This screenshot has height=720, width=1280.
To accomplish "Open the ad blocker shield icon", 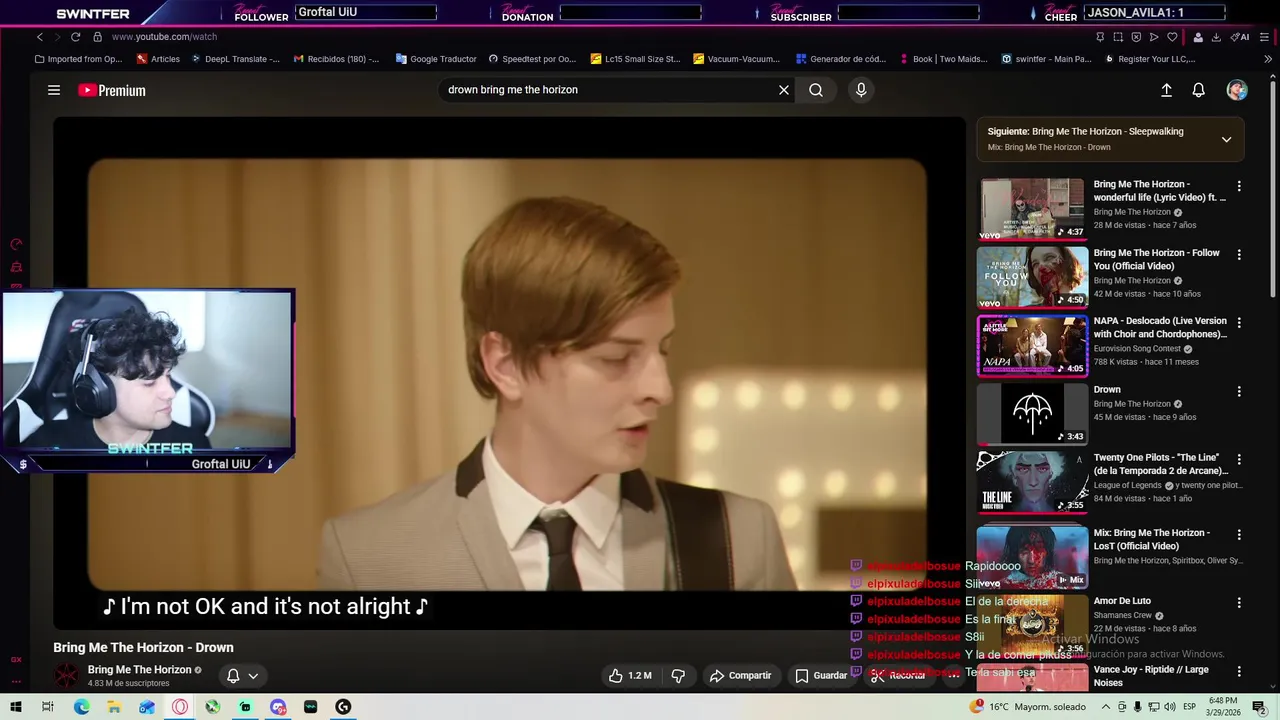I will (x=1136, y=37).
